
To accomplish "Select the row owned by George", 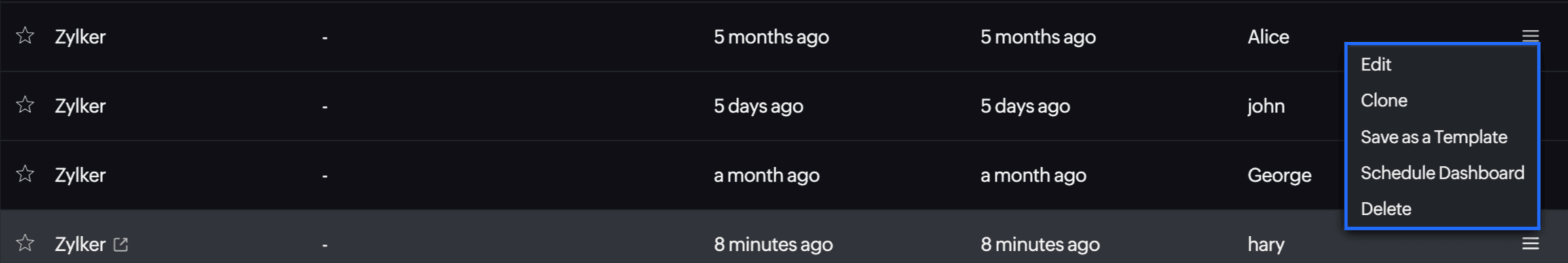I will 784,175.
